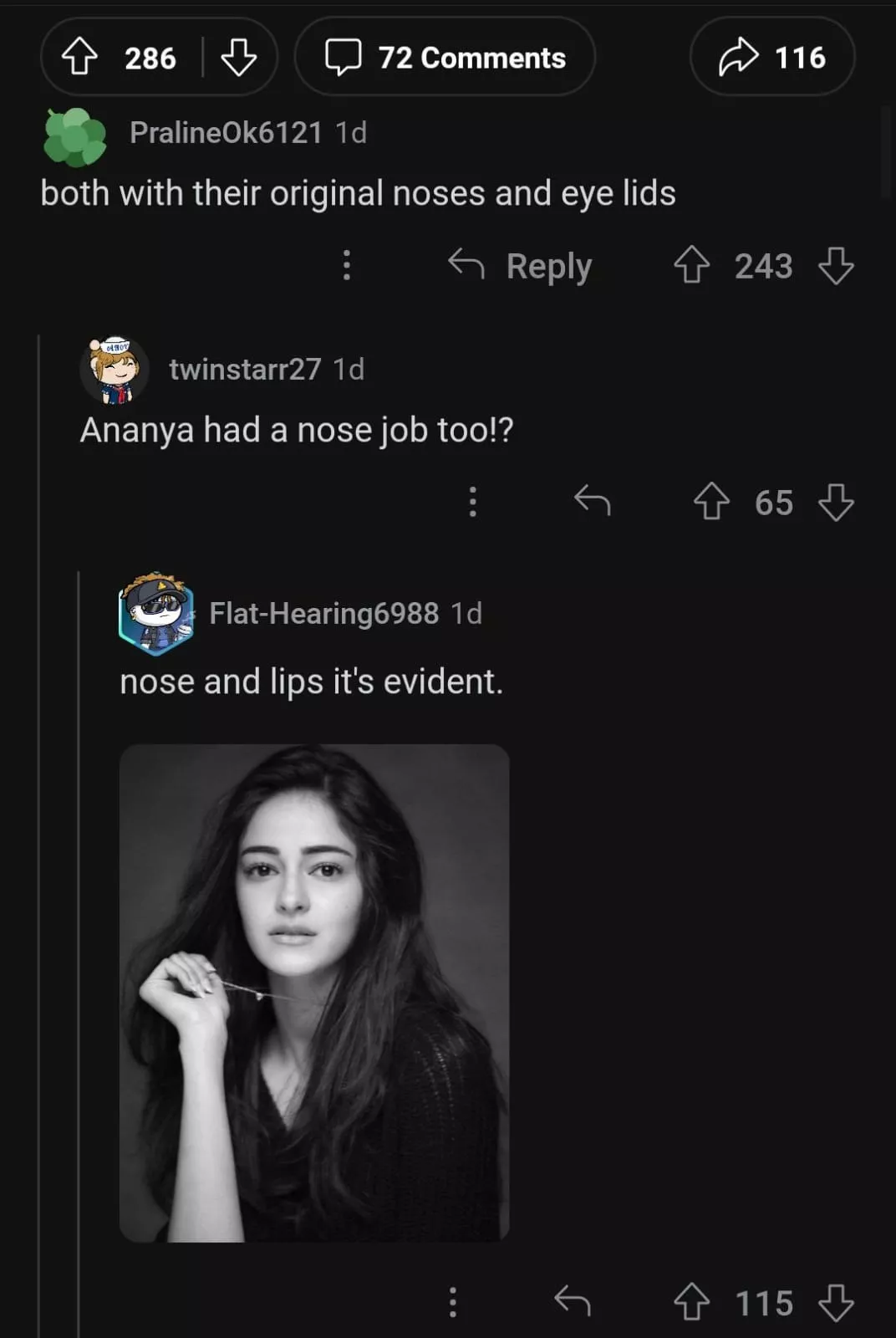Open PralineOk6121's user profile
This screenshot has width=896, height=1338.
pyautogui.click(x=225, y=132)
